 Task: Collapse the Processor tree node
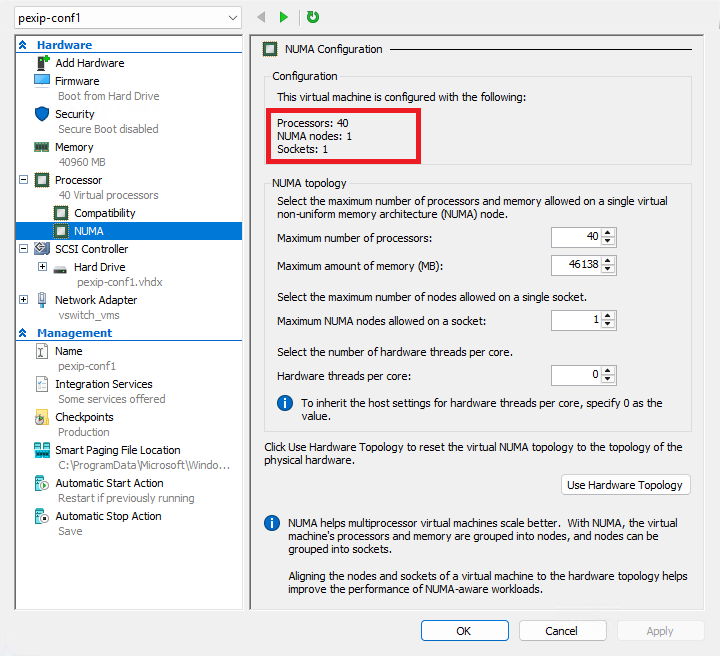pos(23,180)
